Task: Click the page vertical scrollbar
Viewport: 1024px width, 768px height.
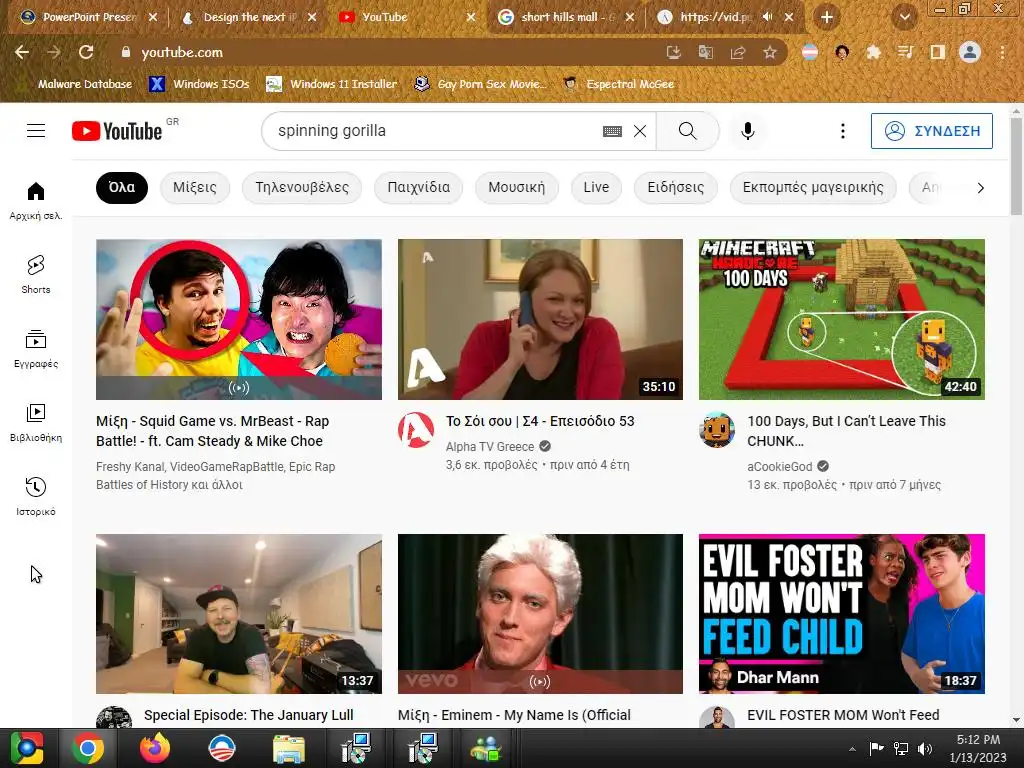Action: coord(1016,167)
